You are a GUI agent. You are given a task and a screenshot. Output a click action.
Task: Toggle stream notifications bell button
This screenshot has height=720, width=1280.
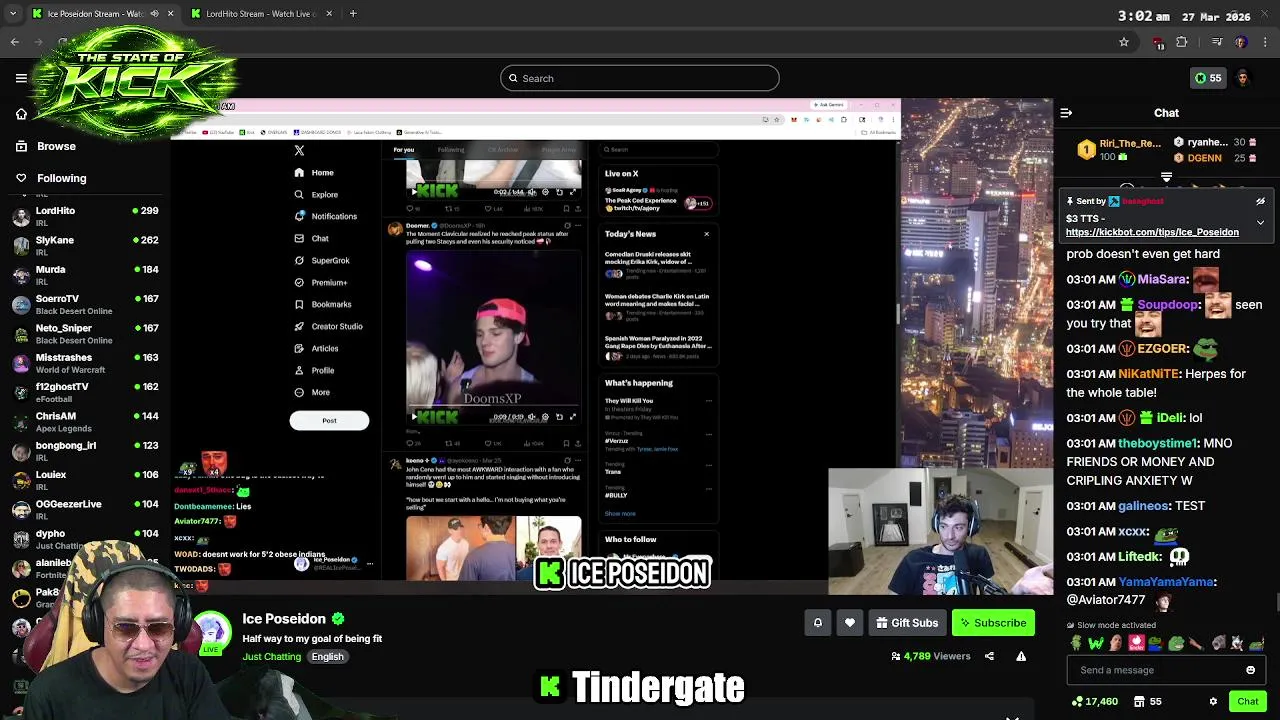[x=817, y=623]
